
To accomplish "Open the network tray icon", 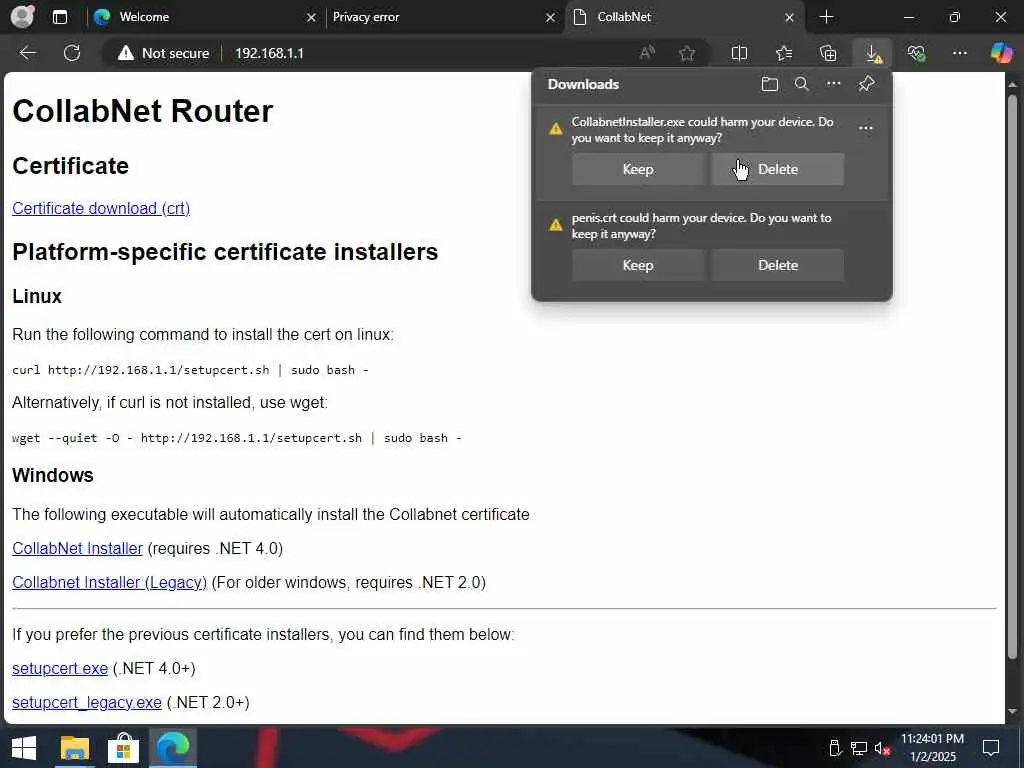I will tap(858, 748).
